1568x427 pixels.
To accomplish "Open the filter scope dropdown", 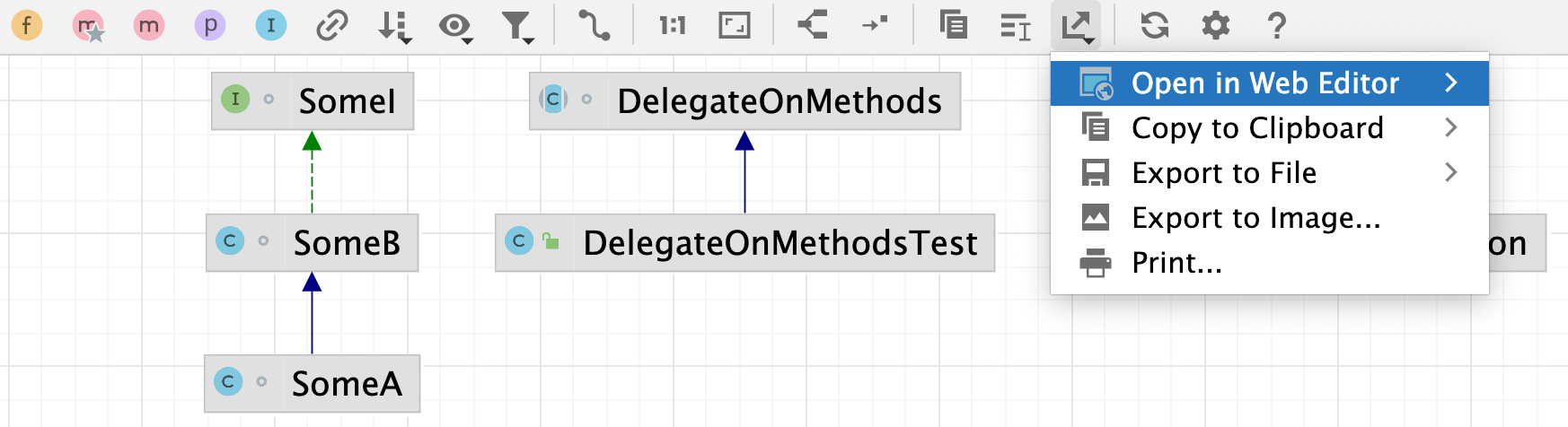I will [x=517, y=26].
